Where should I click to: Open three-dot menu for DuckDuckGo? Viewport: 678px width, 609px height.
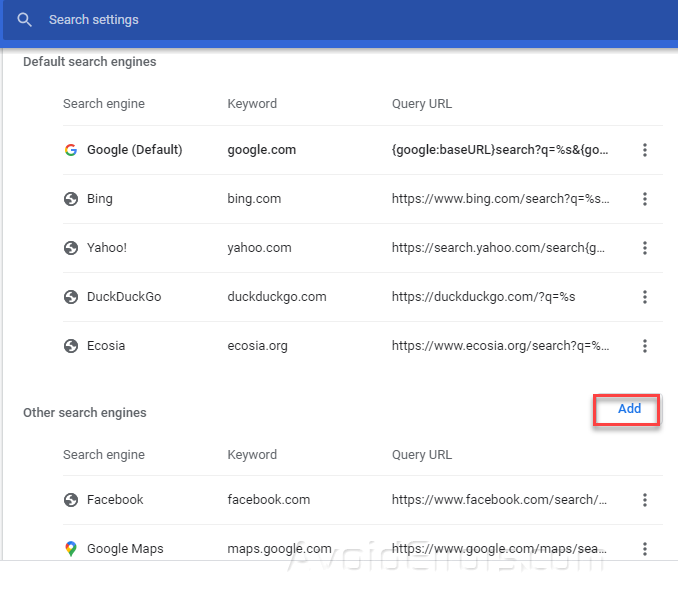pyautogui.click(x=645, y=297)
